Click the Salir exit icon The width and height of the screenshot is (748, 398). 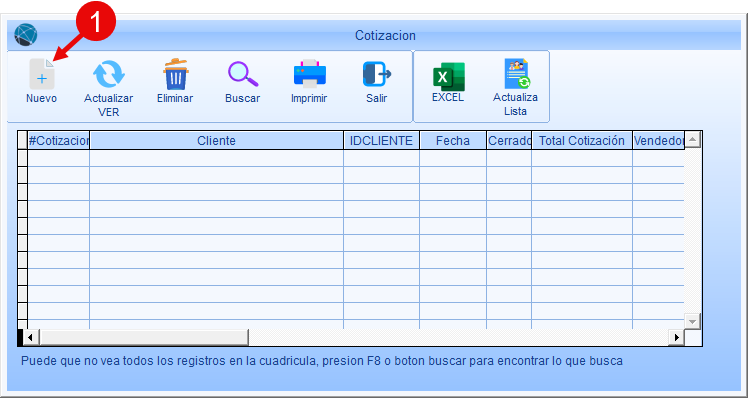point(376,74)
